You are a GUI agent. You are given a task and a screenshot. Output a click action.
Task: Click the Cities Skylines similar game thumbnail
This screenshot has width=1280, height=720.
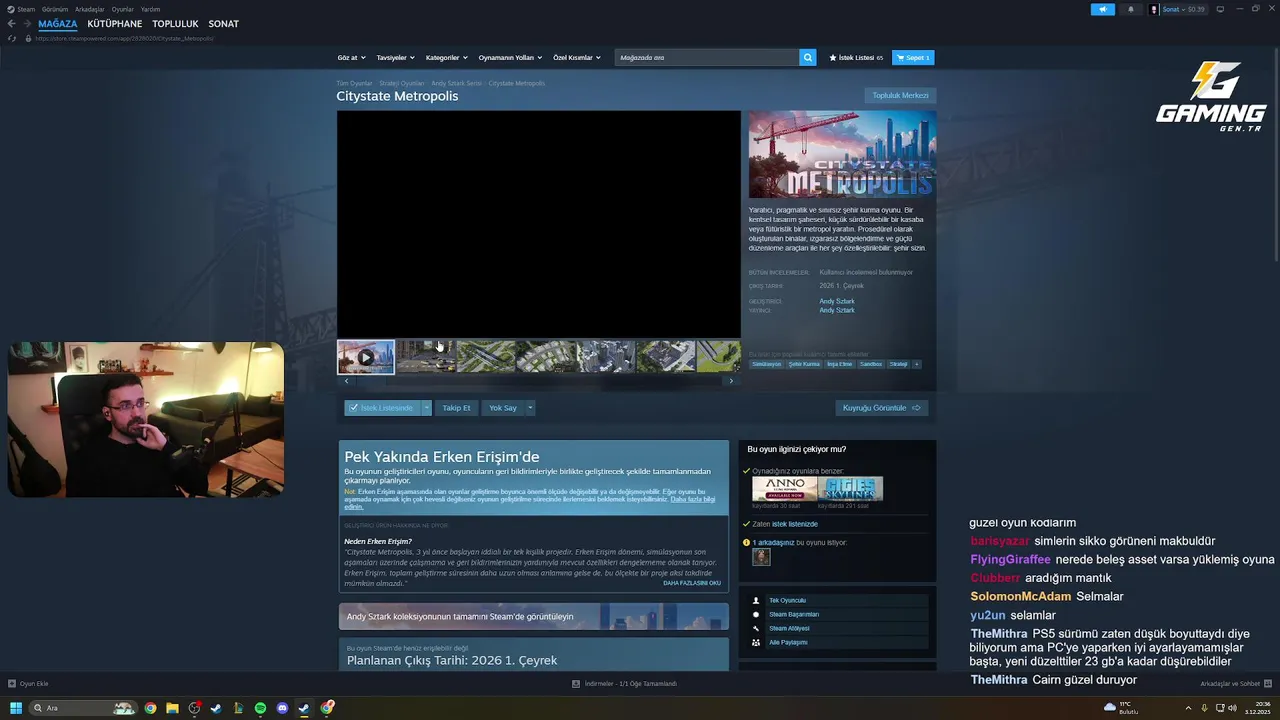click(x=850, y=489)
